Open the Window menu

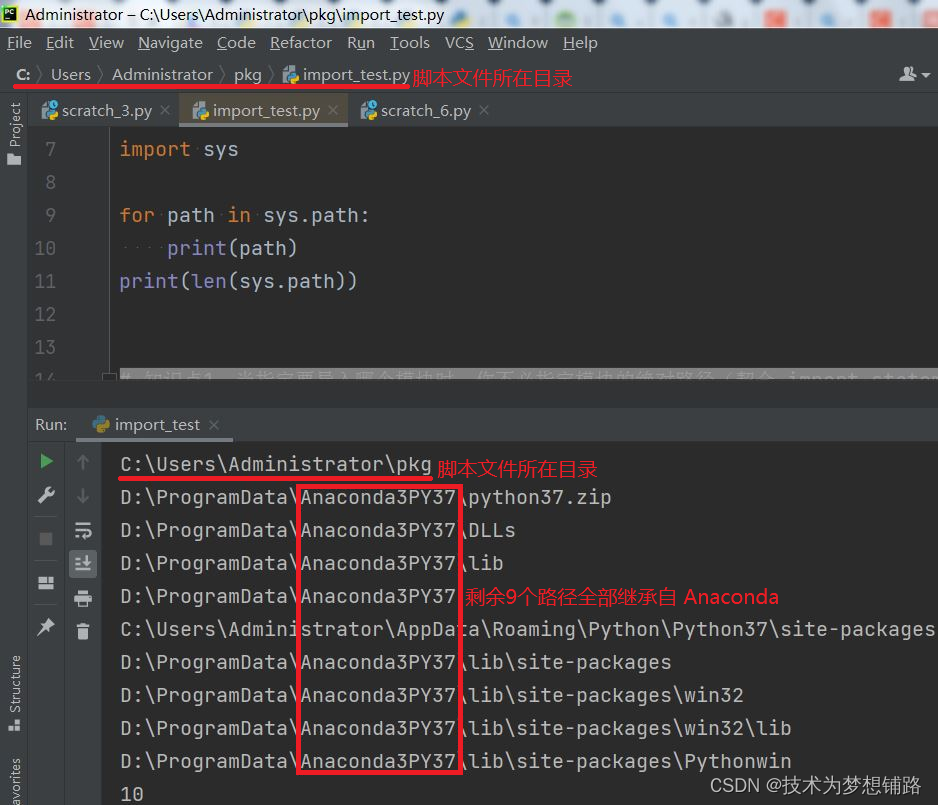(x=517, y=43)
